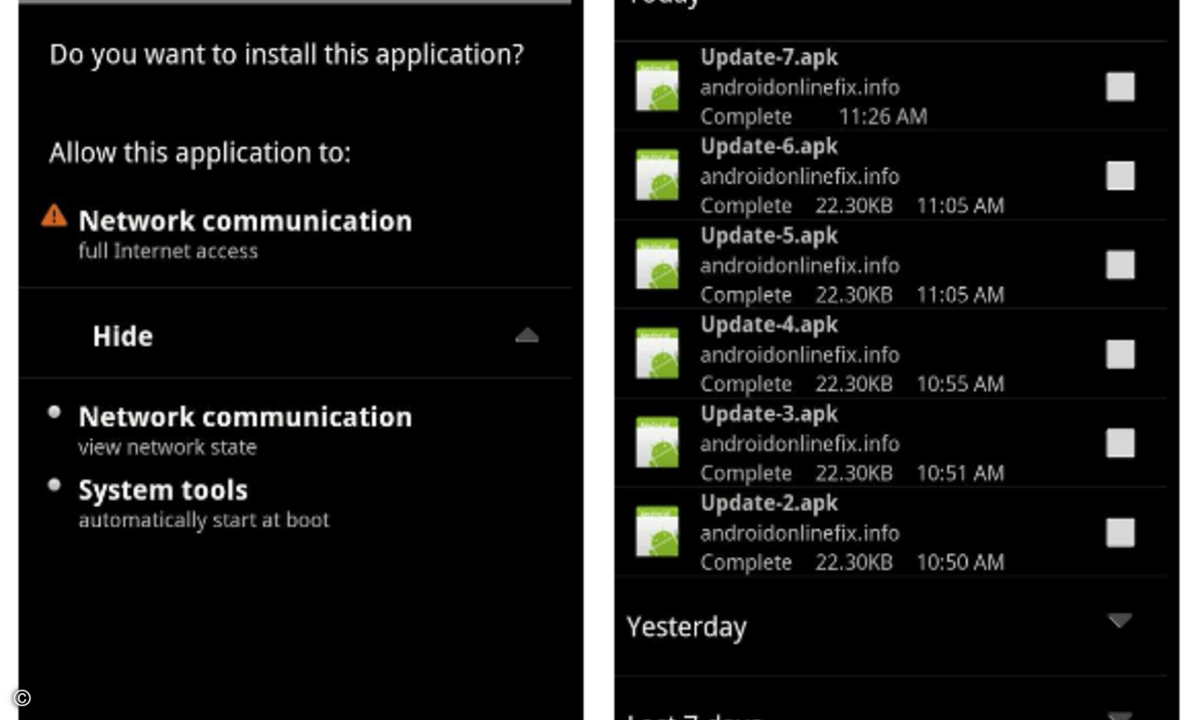Check the Update-7.apk checkbox

(x=1120, y=86)
